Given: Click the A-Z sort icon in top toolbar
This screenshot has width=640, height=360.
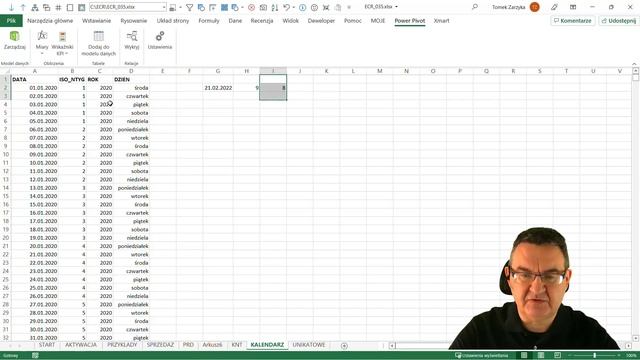Looking at the screenshot, I should [x=275, y=7].
